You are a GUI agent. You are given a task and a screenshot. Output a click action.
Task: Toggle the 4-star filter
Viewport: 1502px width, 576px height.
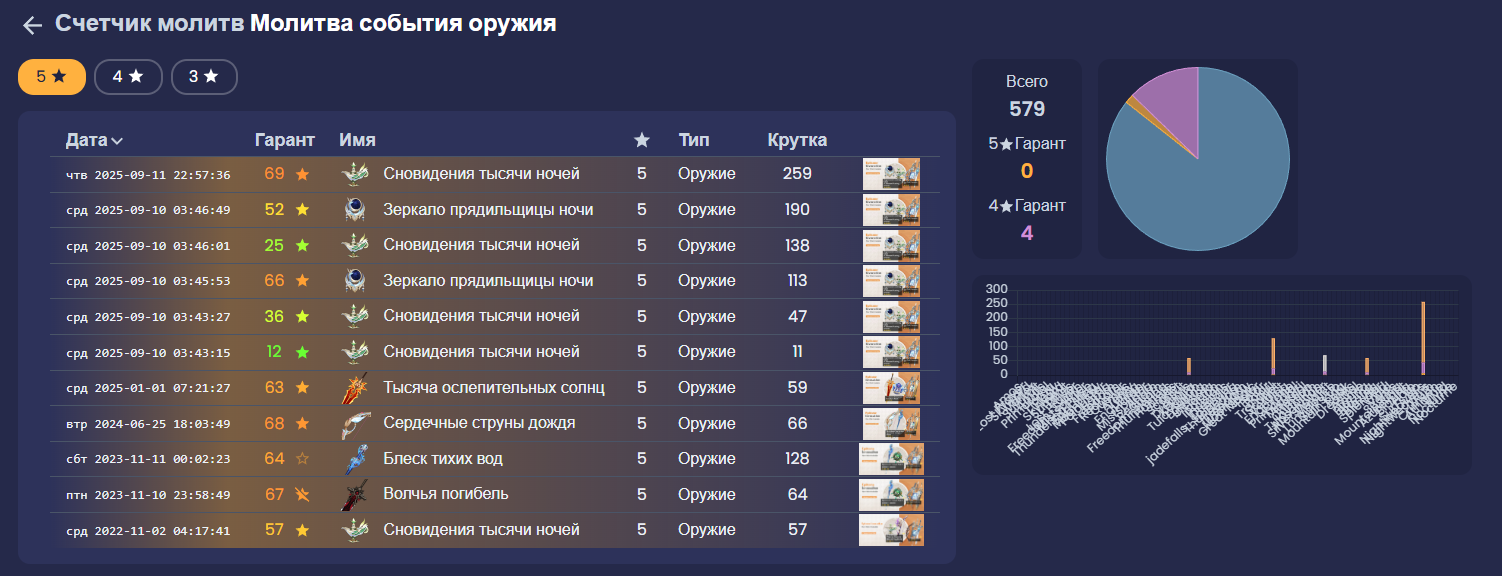click(128, 77)
